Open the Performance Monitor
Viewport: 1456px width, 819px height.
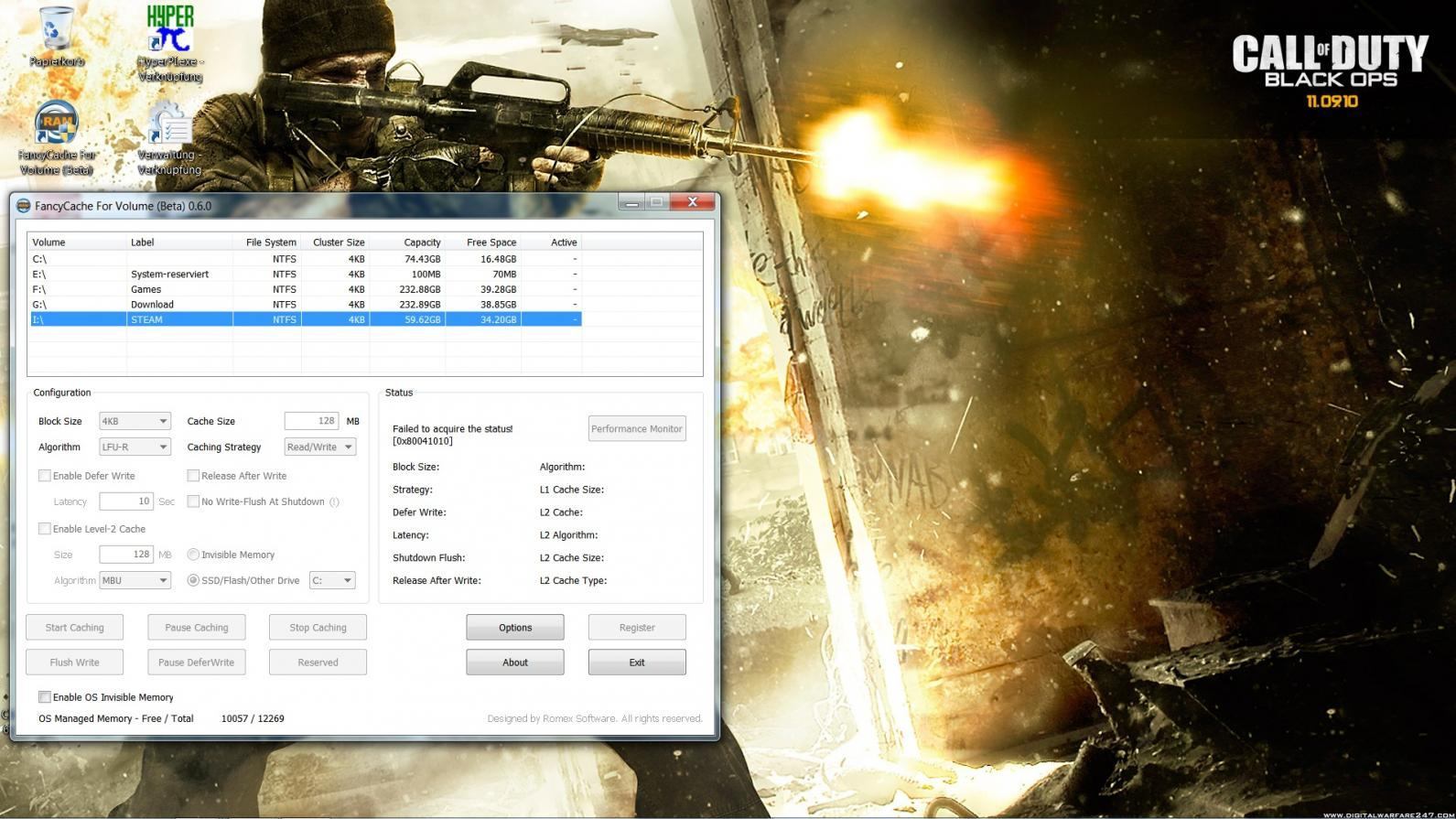(x=637, y=428)
